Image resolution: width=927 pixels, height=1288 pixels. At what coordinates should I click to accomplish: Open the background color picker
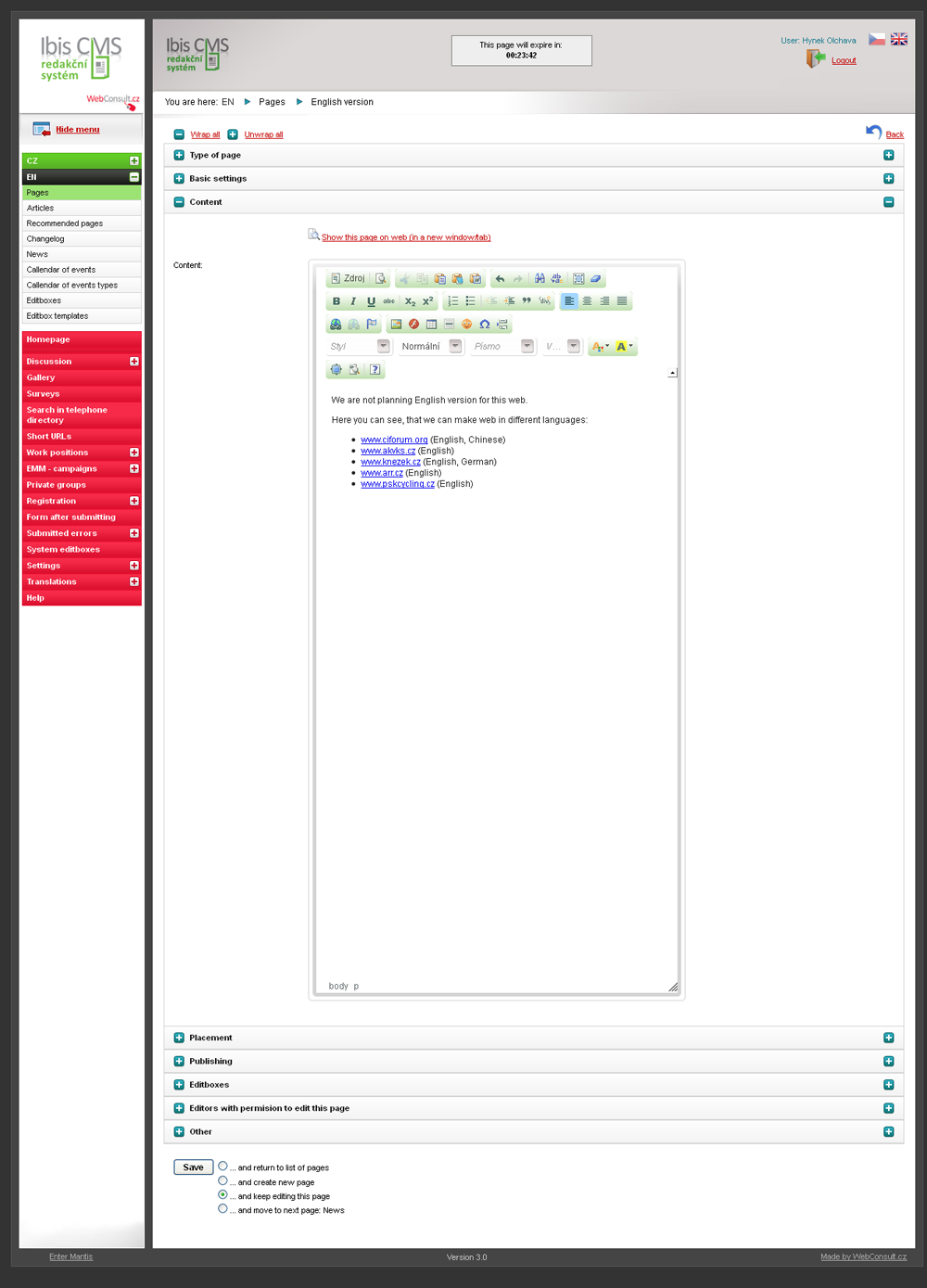coord(625,347)
